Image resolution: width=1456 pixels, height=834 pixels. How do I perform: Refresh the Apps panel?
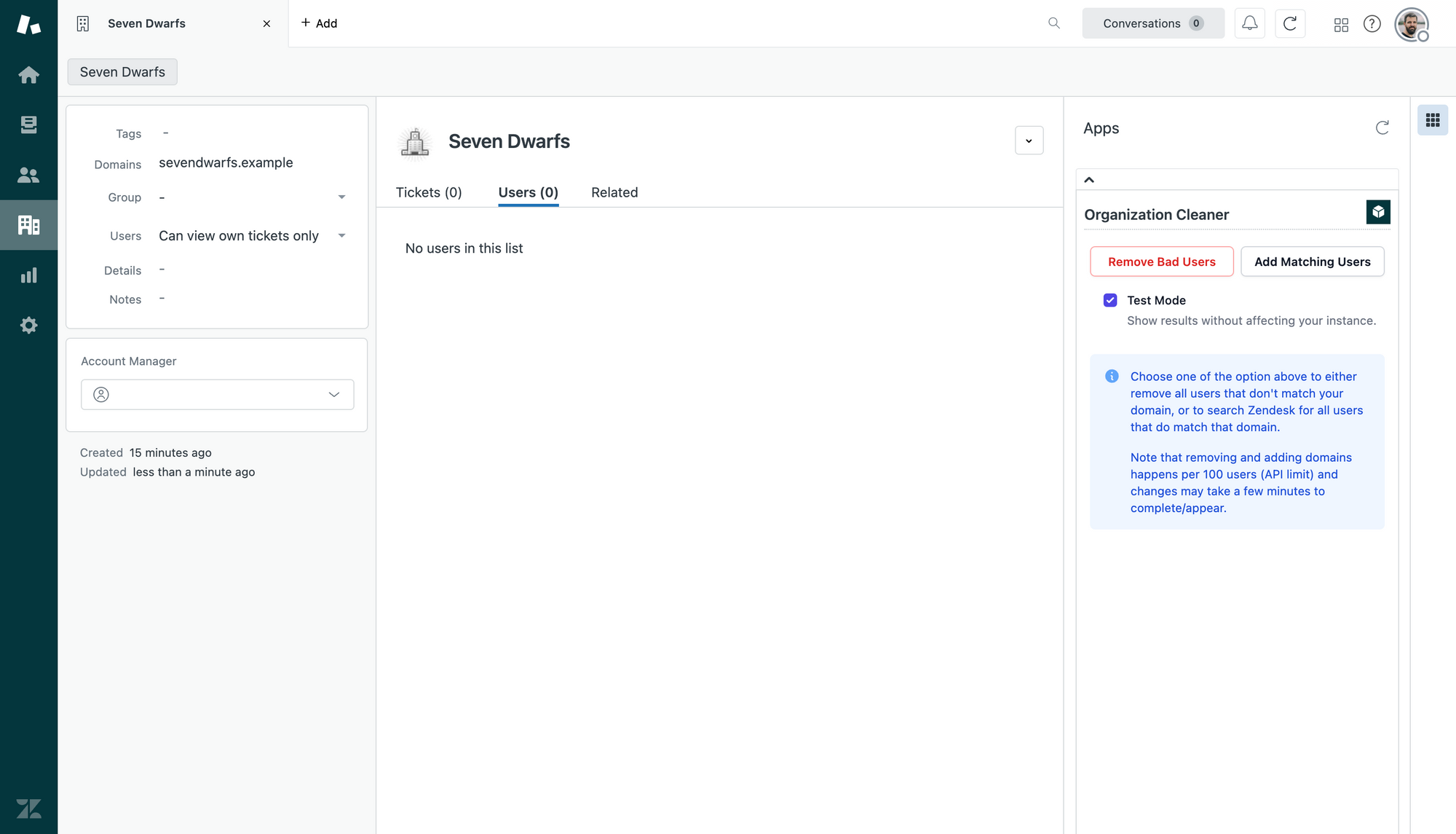[1382, 128]
